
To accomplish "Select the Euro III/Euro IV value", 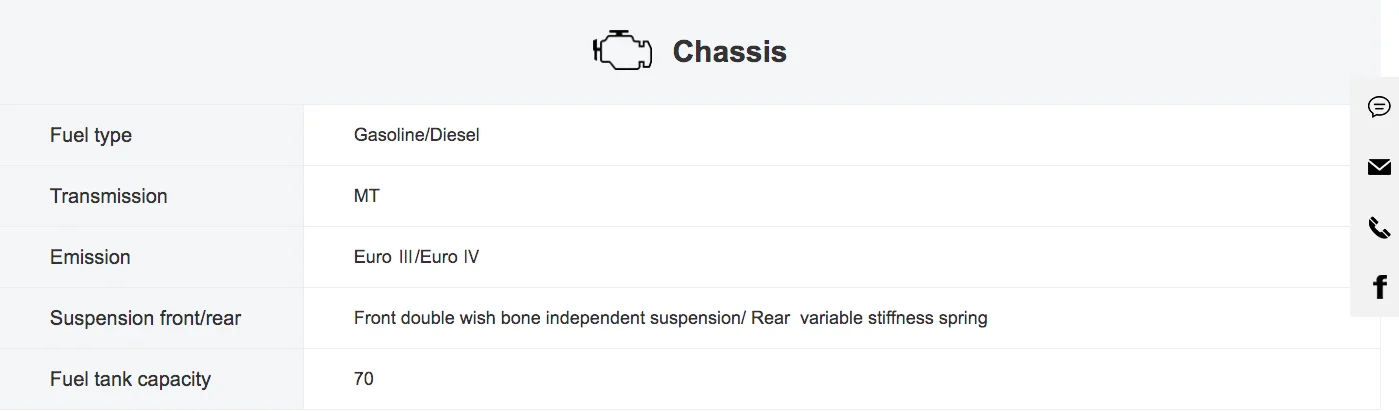I will click(x=417, y=257).
